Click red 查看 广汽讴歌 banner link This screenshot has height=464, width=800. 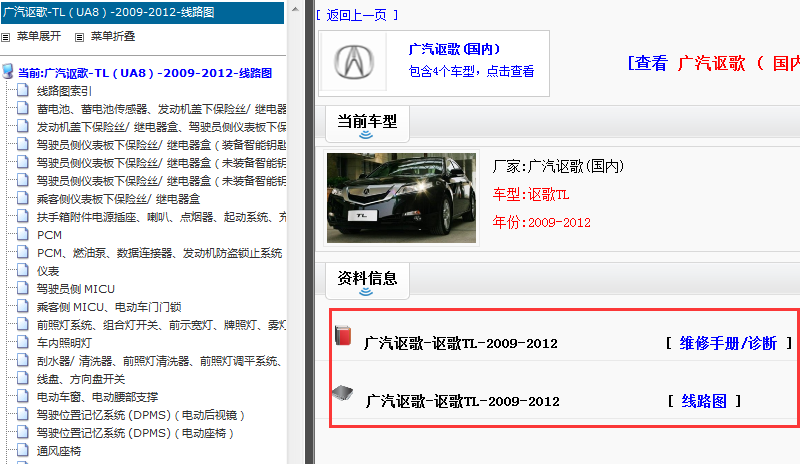[x=714, y=63]
